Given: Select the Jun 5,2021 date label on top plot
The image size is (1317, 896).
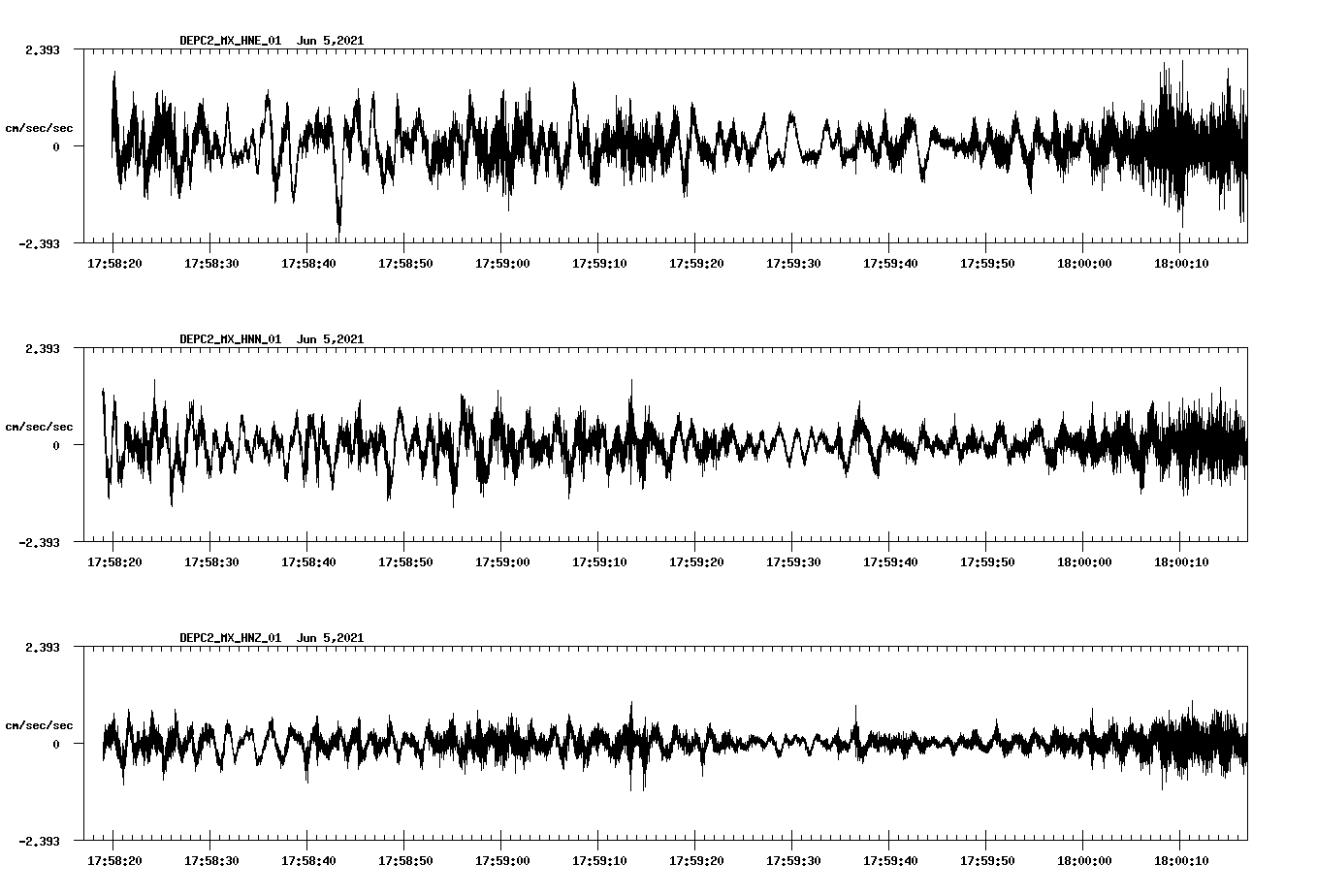Looking at the screenshot, I should coord(330,40).
